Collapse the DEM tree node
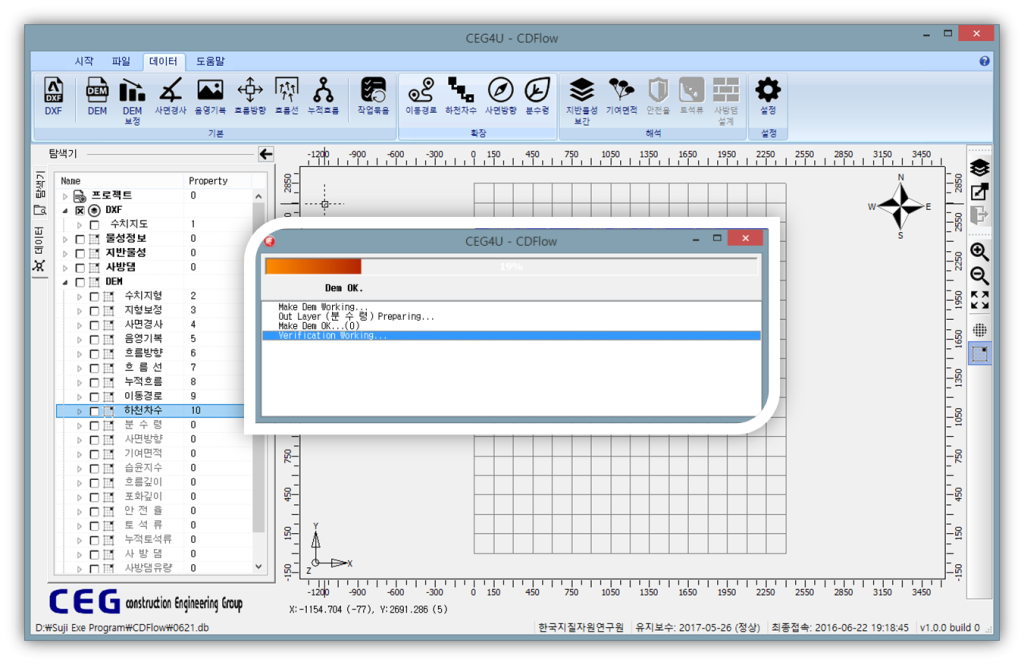This screenshot has height=665, width=1024. click(65, 282)
